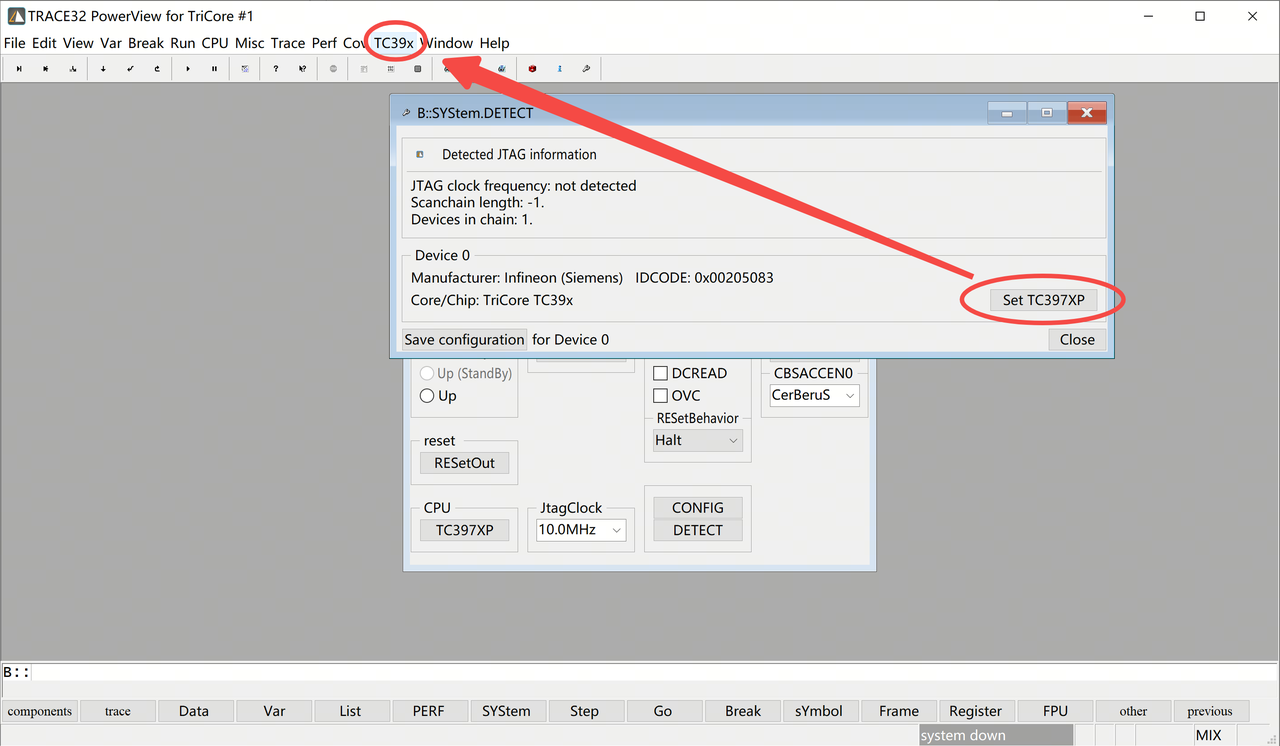Select the Up (StandBy) radio button
The height and width of the screenshot is (746, 1280).
(x=427, y=373)
